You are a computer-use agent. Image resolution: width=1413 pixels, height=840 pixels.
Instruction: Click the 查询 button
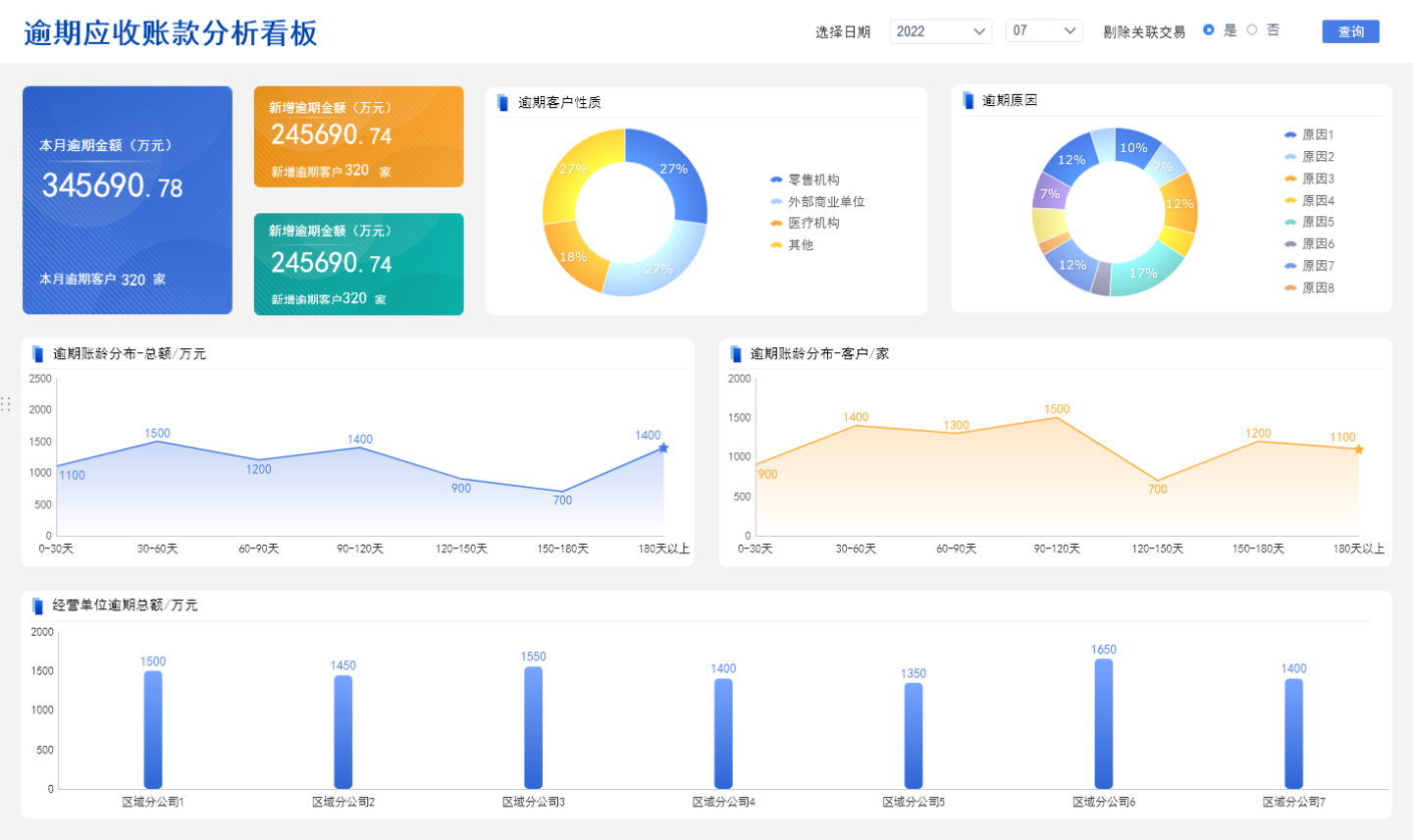pyautogui.click(x=1350, y=30)
